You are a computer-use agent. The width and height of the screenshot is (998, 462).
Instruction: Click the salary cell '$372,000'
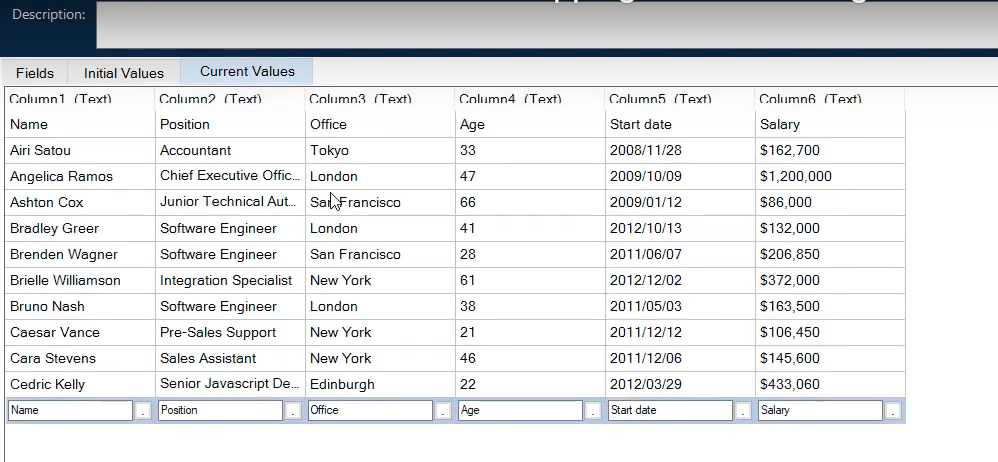click(x=830, y=281)
